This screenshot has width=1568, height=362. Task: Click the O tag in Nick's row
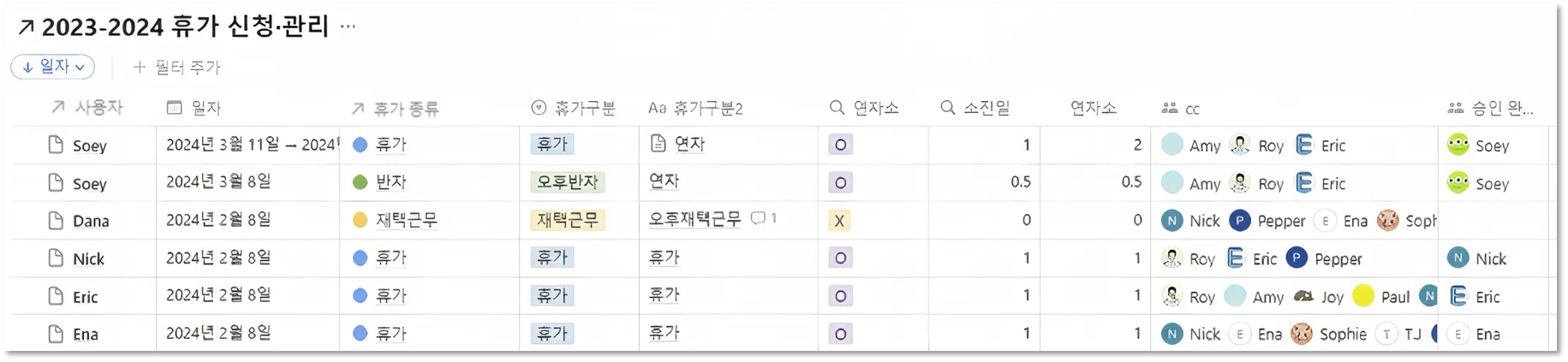coord(840,258)
